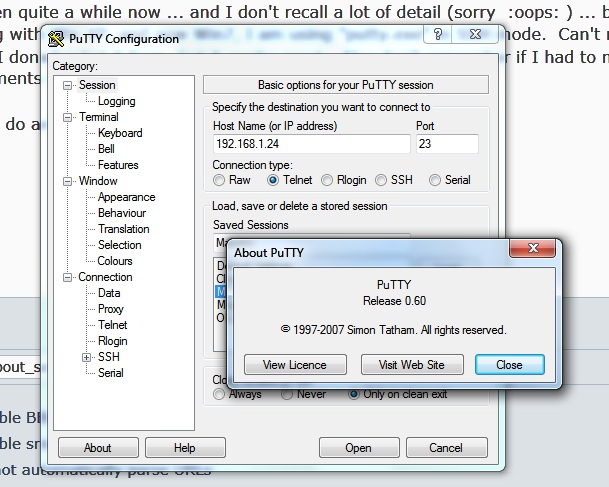Open the Window category
Screen dimensions: 609x487
[x=98, y=181]
